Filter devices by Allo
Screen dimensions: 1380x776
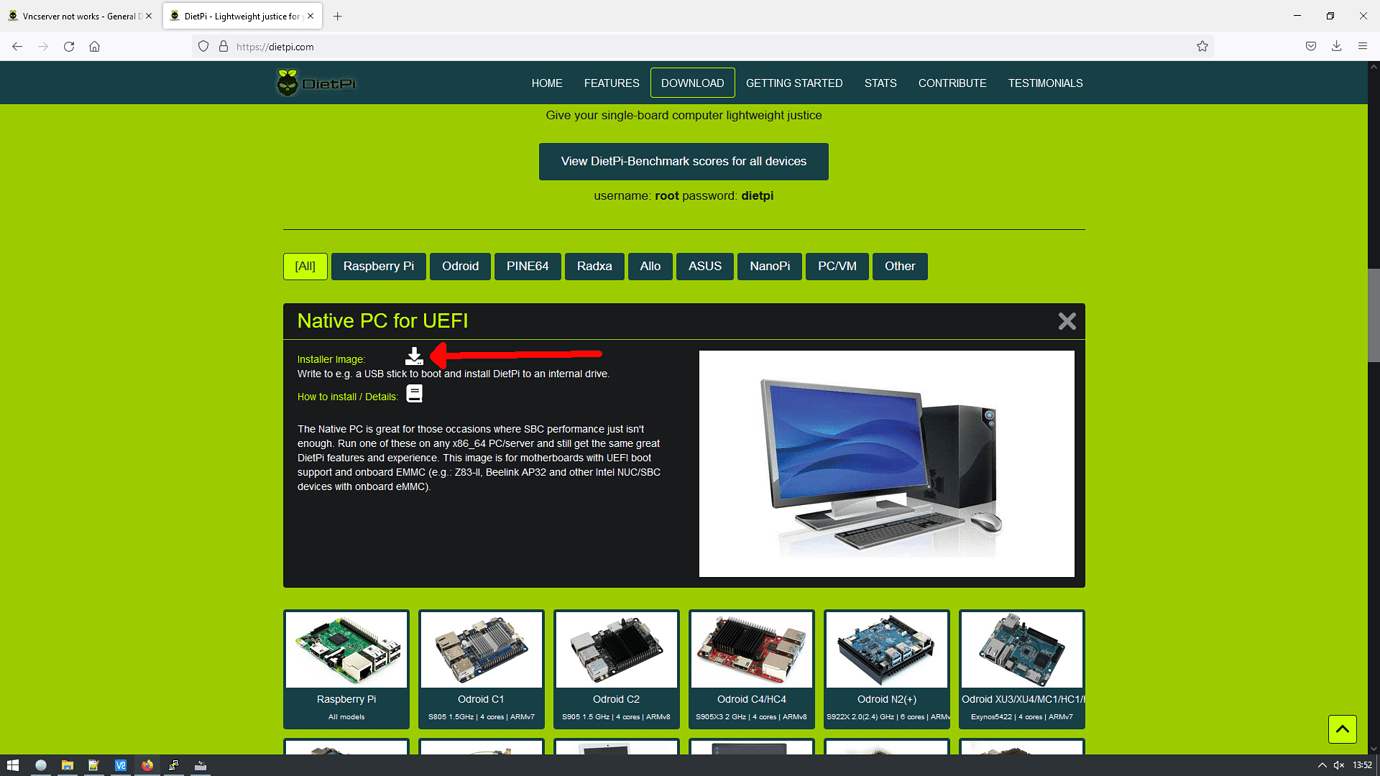(x=650, y=266)
